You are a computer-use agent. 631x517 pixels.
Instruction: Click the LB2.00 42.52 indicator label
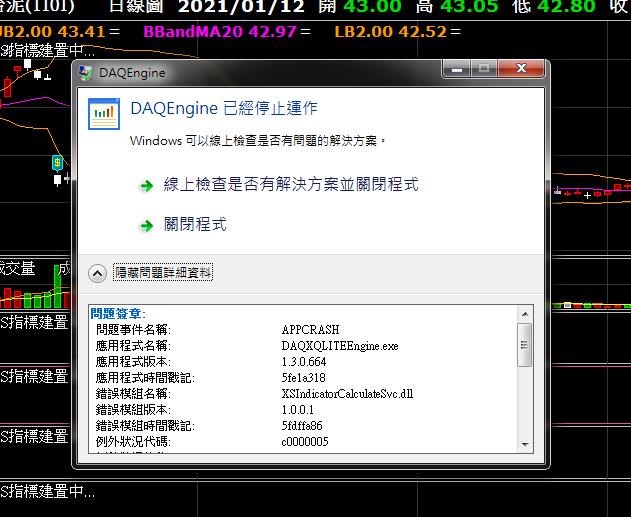390,31
